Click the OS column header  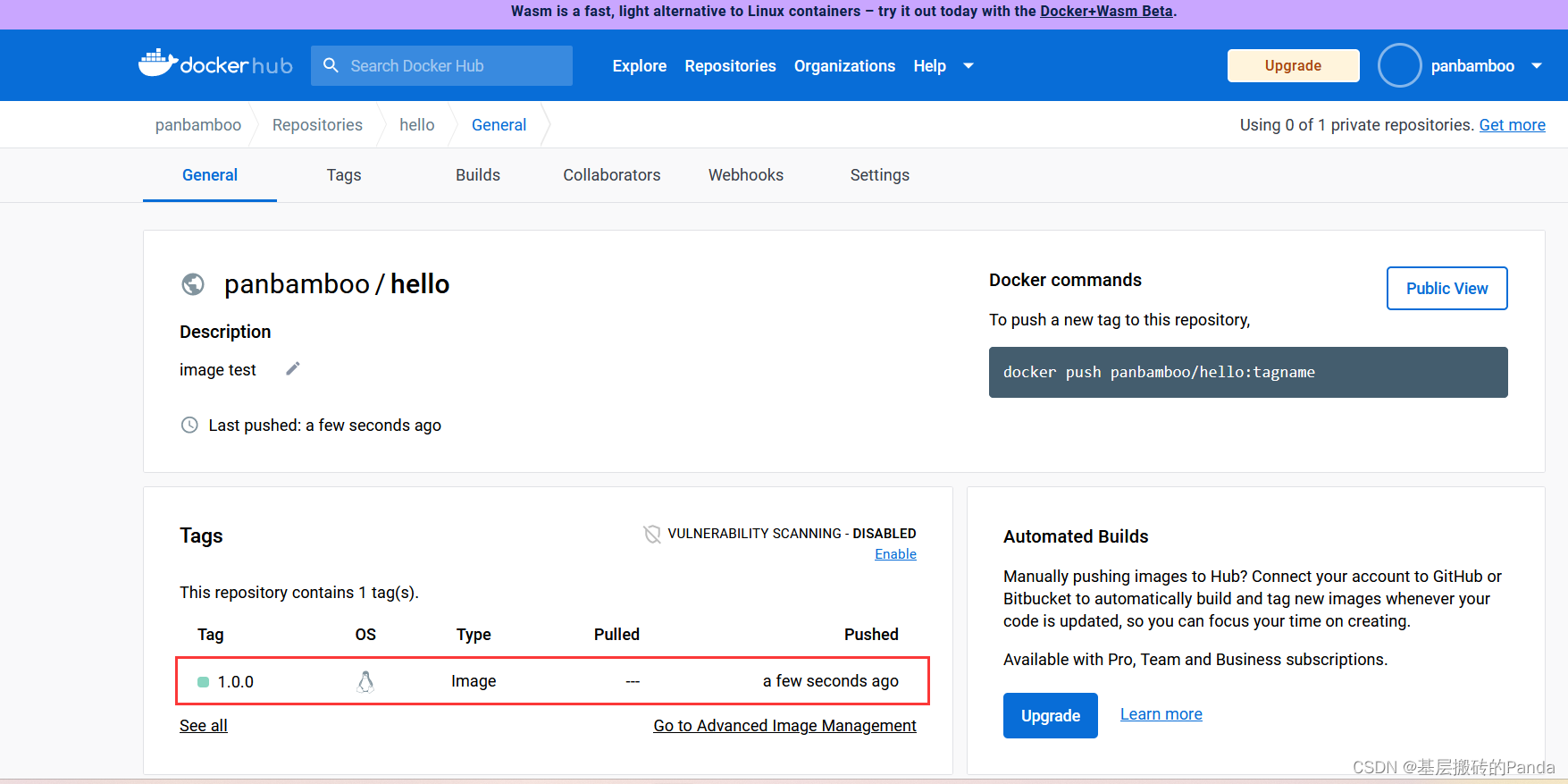pos(365,634)
